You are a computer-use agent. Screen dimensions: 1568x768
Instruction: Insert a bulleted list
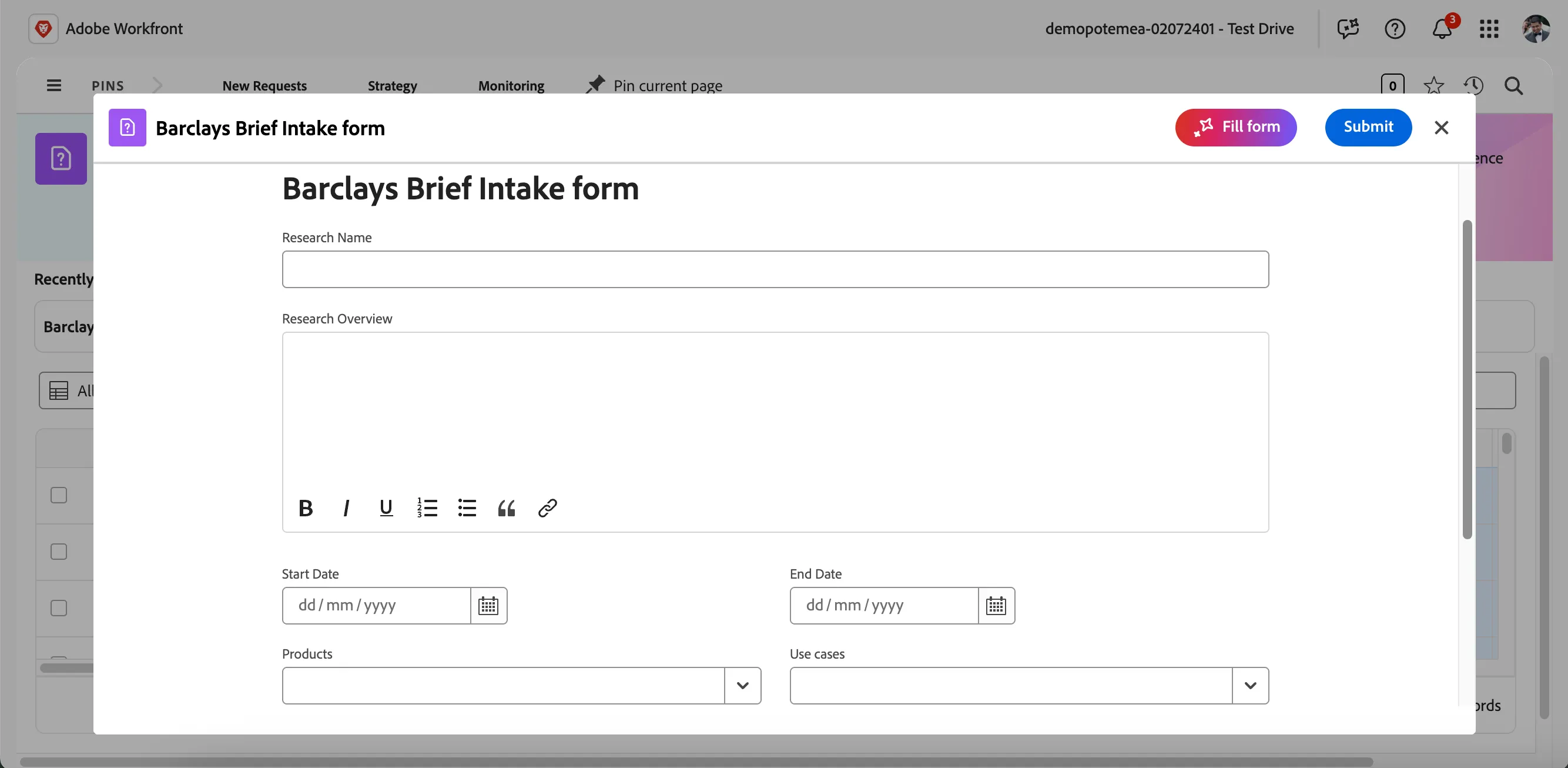[467, 508]
